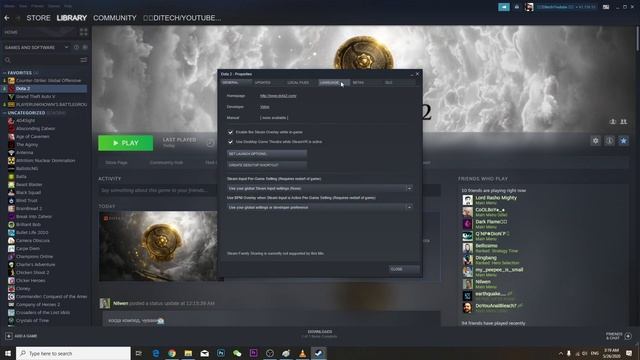Open the Steam Input Per-Game Setting dropdown
Screen dimensions: 640x360
[x=320, y=188]
